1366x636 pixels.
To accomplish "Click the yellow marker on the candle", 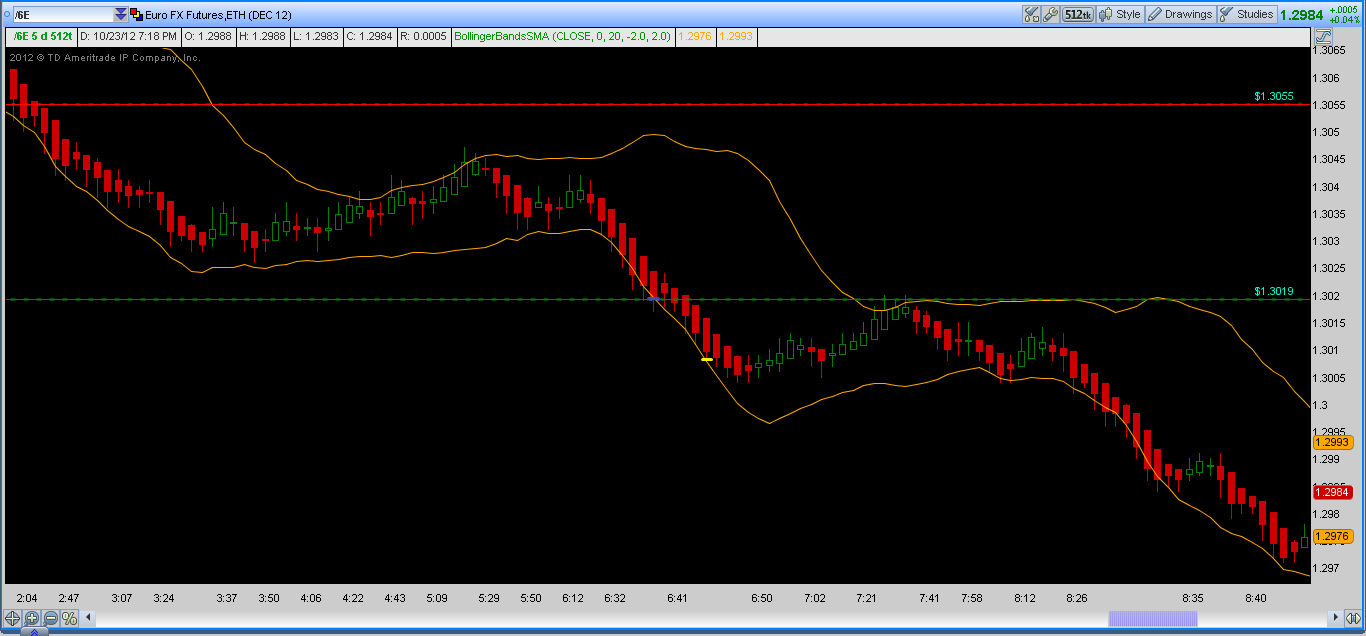I will (707, 359).
